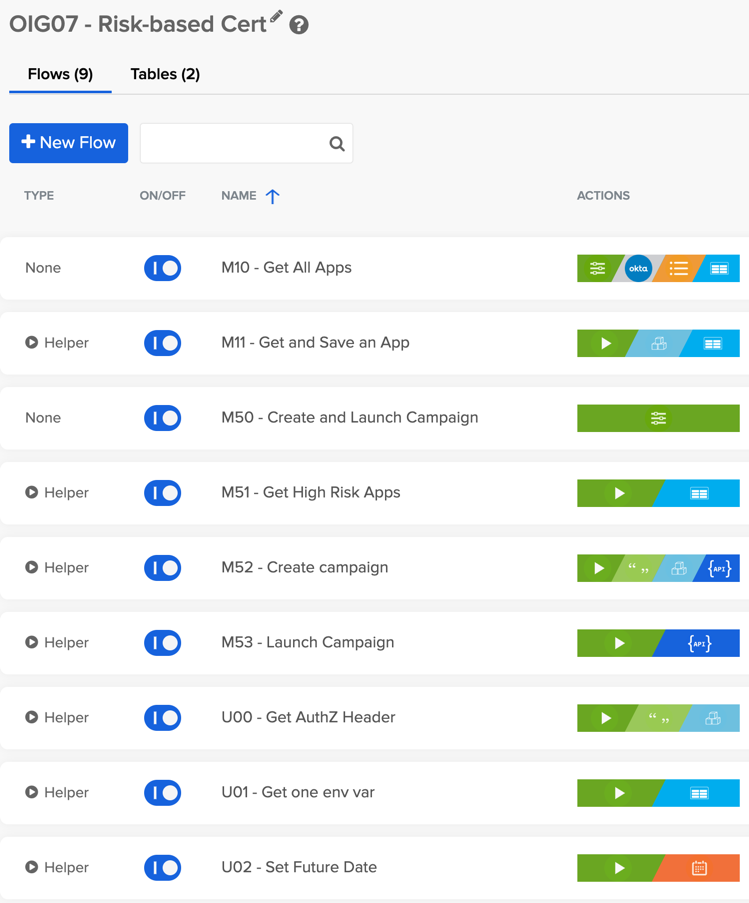This screenshot has height=903, width=749.
Task: Toggle off the M10 - Get All Apps flow
Action: click(162, 268)
